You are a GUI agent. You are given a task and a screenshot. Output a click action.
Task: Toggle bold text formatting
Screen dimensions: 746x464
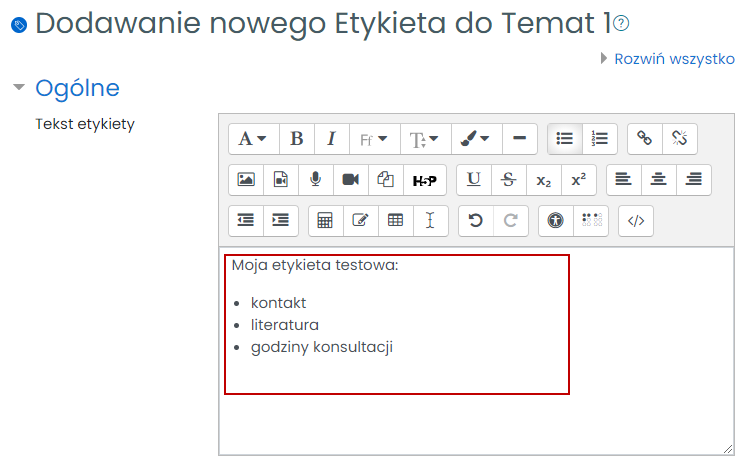pyautogui.click(x=297, y=139)
